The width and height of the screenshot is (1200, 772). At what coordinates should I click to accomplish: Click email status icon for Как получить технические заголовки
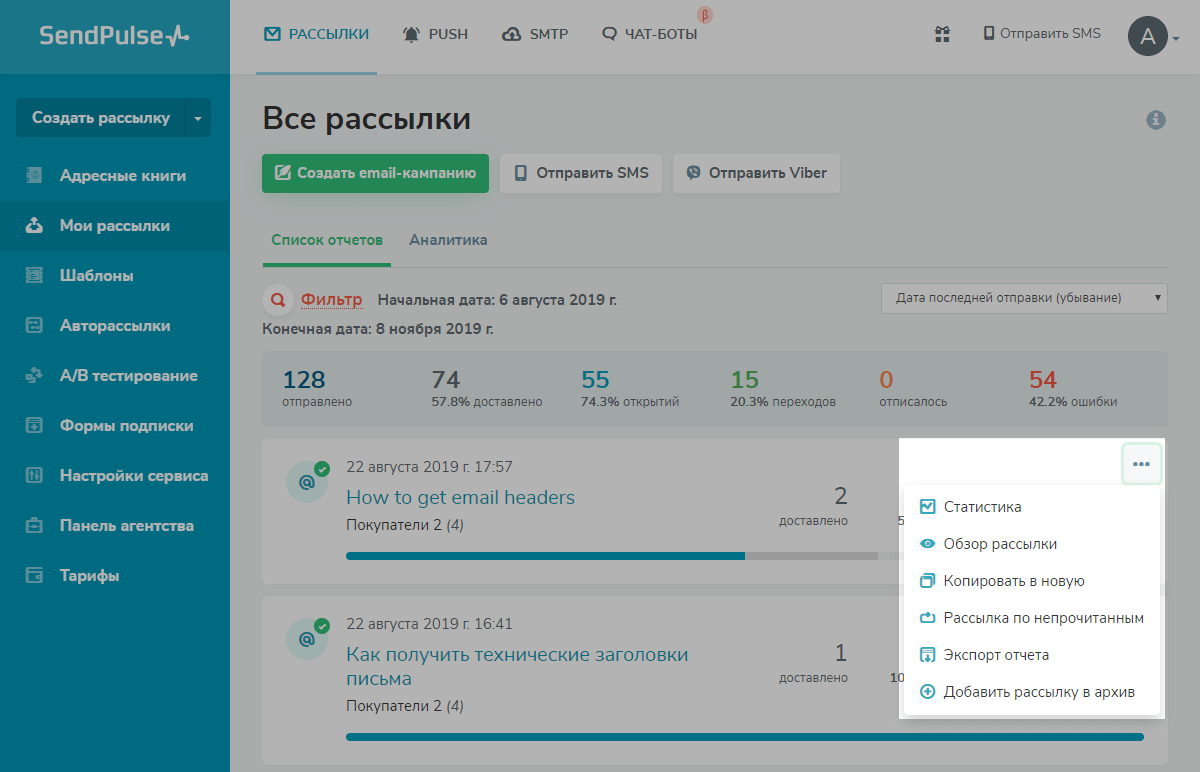307,638
